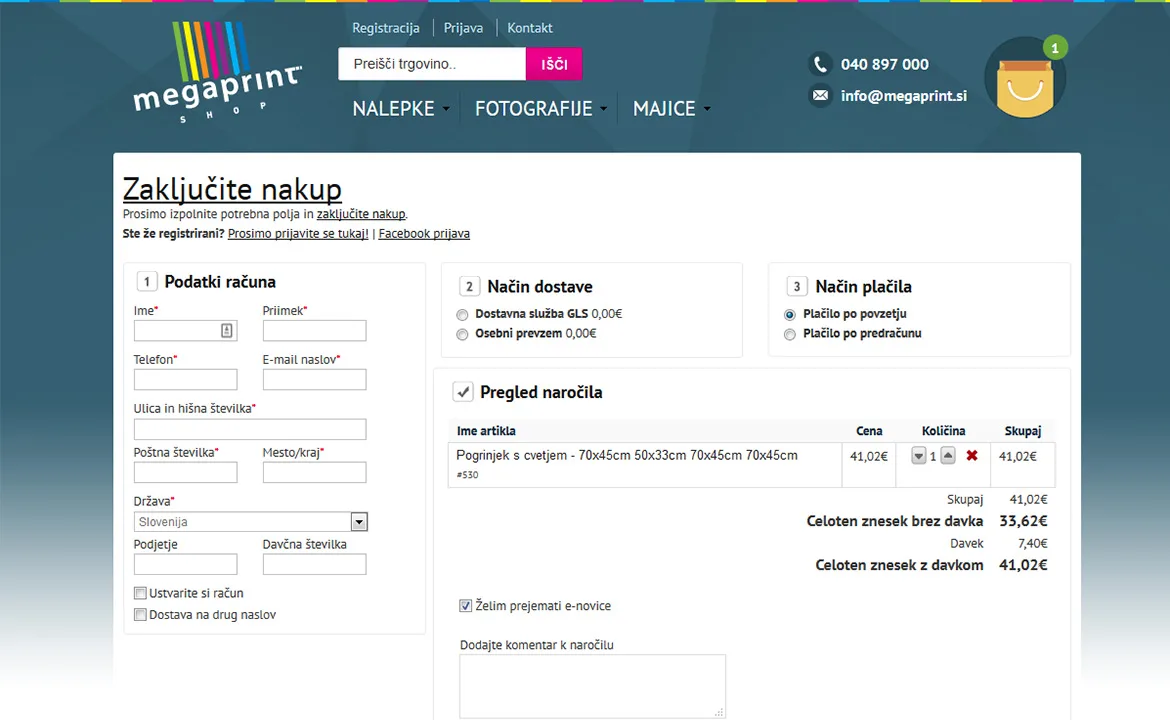The image size is (1170, 720).
Task: Click into the Mesto/kraj field
Action: tap(314, 472)
